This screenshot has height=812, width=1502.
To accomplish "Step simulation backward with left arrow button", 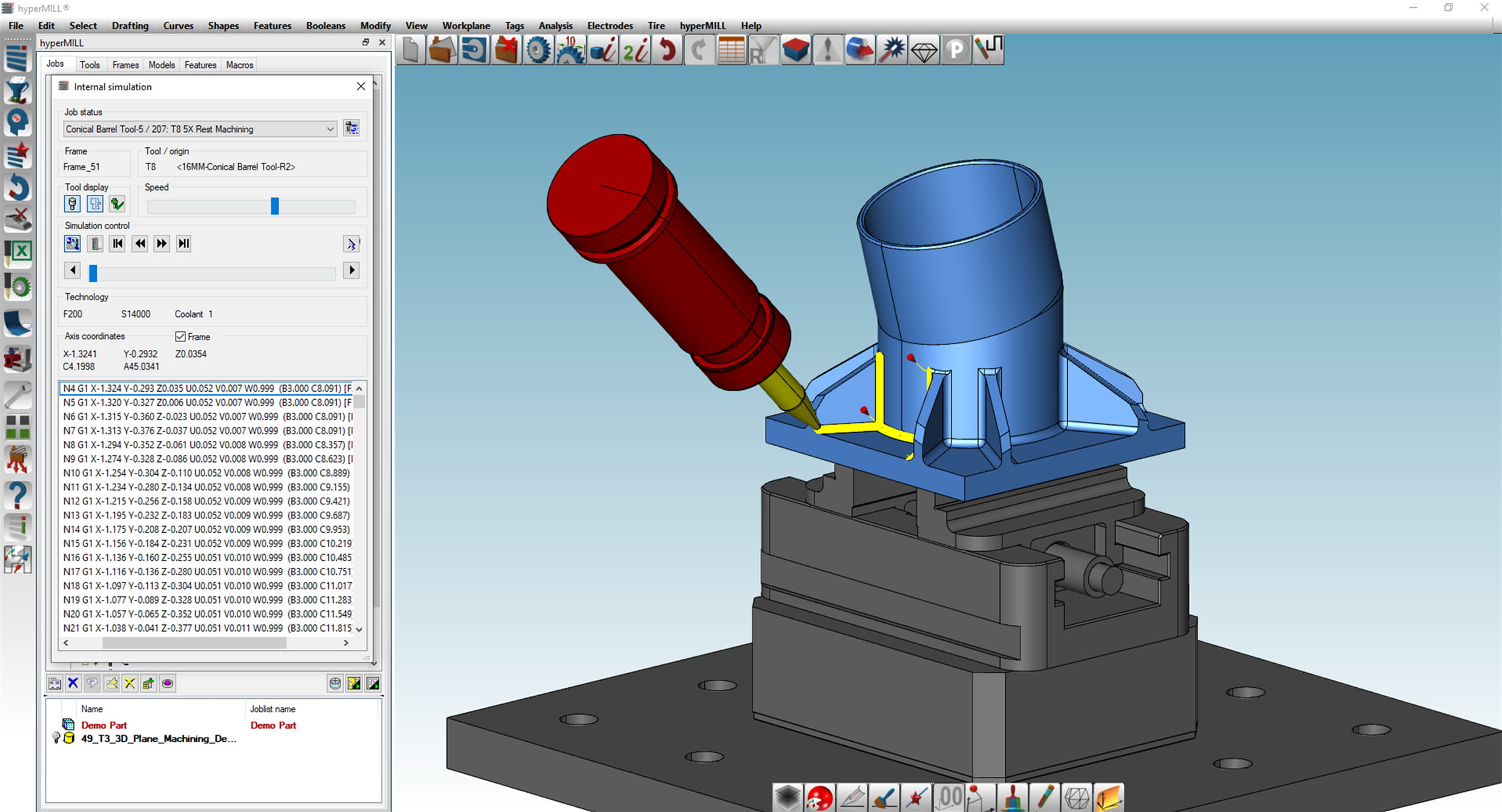I will coord(72,270).
